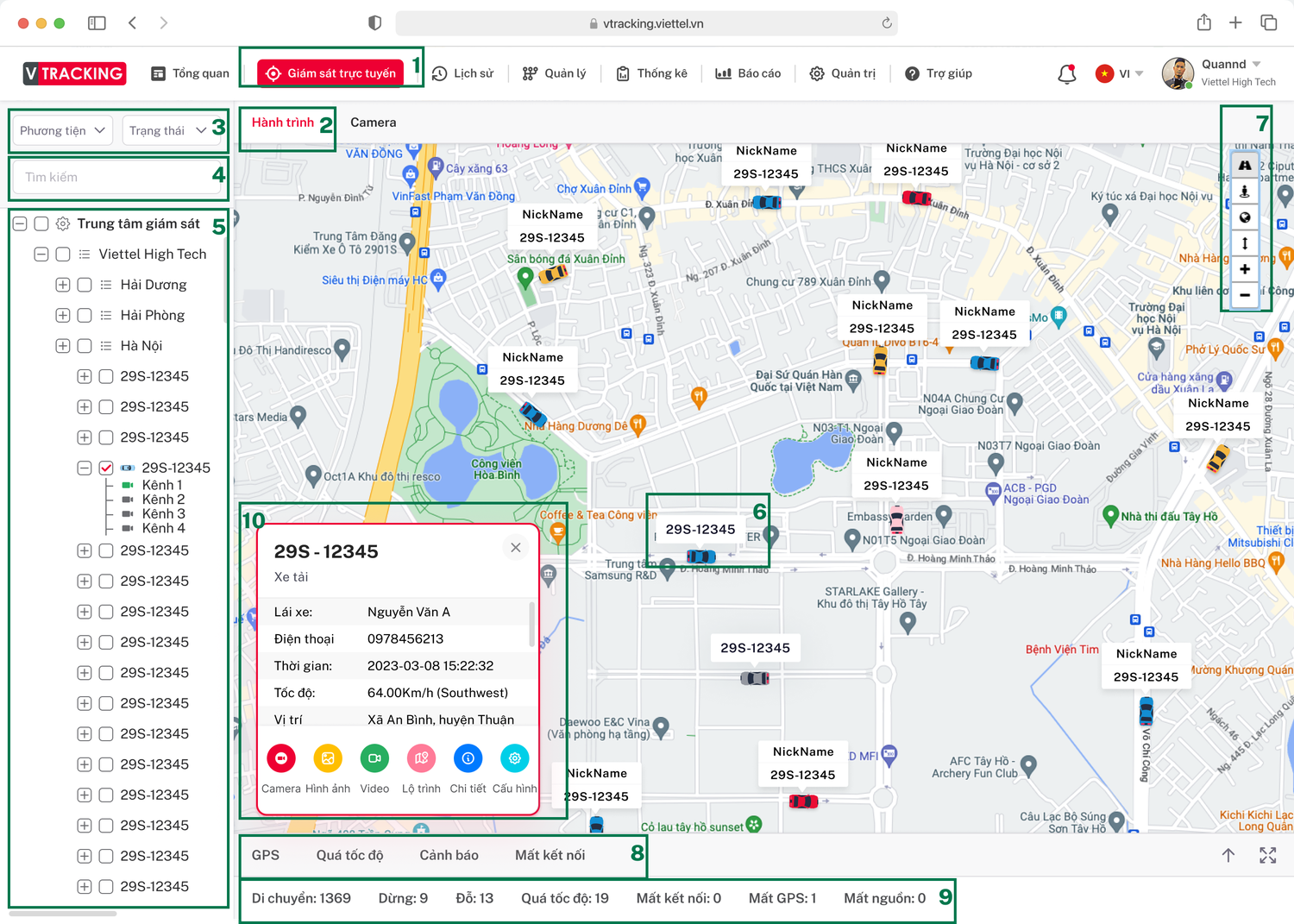Select Kênh 1 camera channel
The image size is (1294, 924).
162,485
